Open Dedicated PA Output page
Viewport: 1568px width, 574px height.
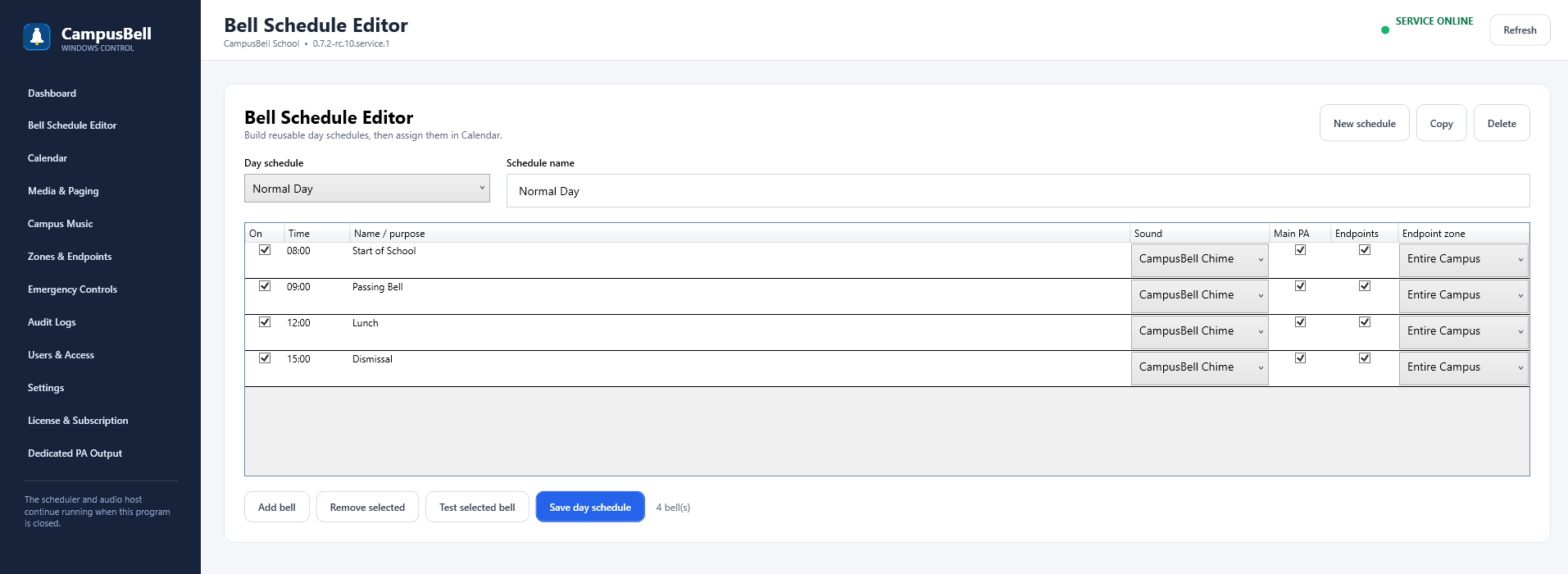coord(75,453)
